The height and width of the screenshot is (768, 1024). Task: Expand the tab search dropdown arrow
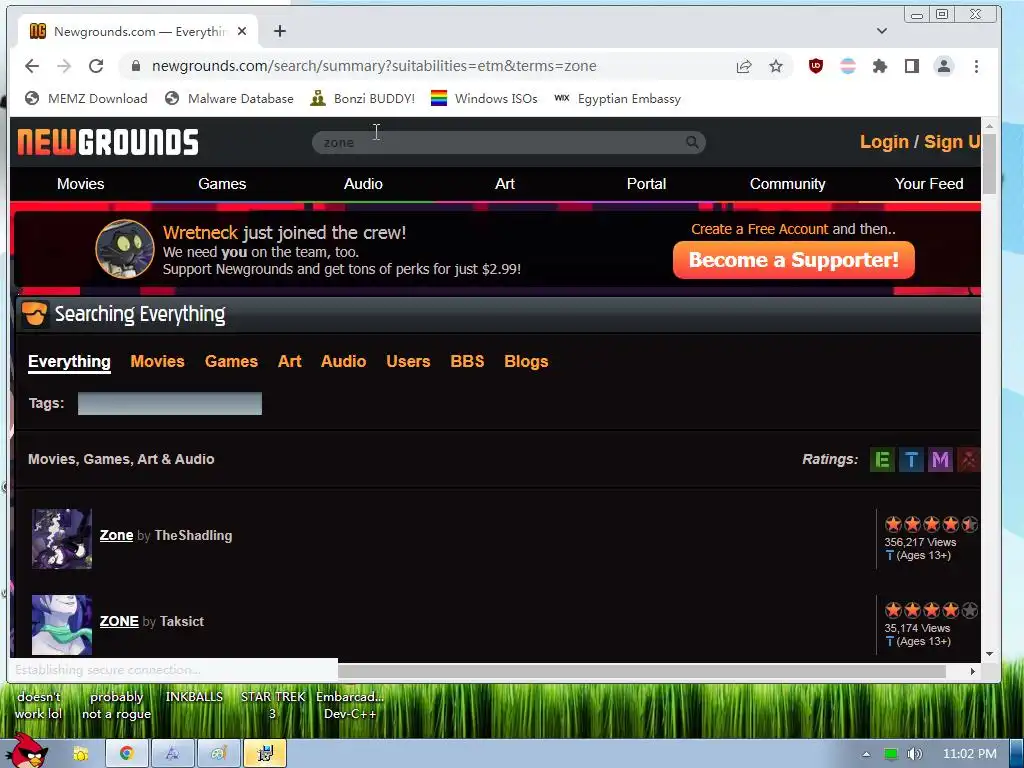pos(882,31)
